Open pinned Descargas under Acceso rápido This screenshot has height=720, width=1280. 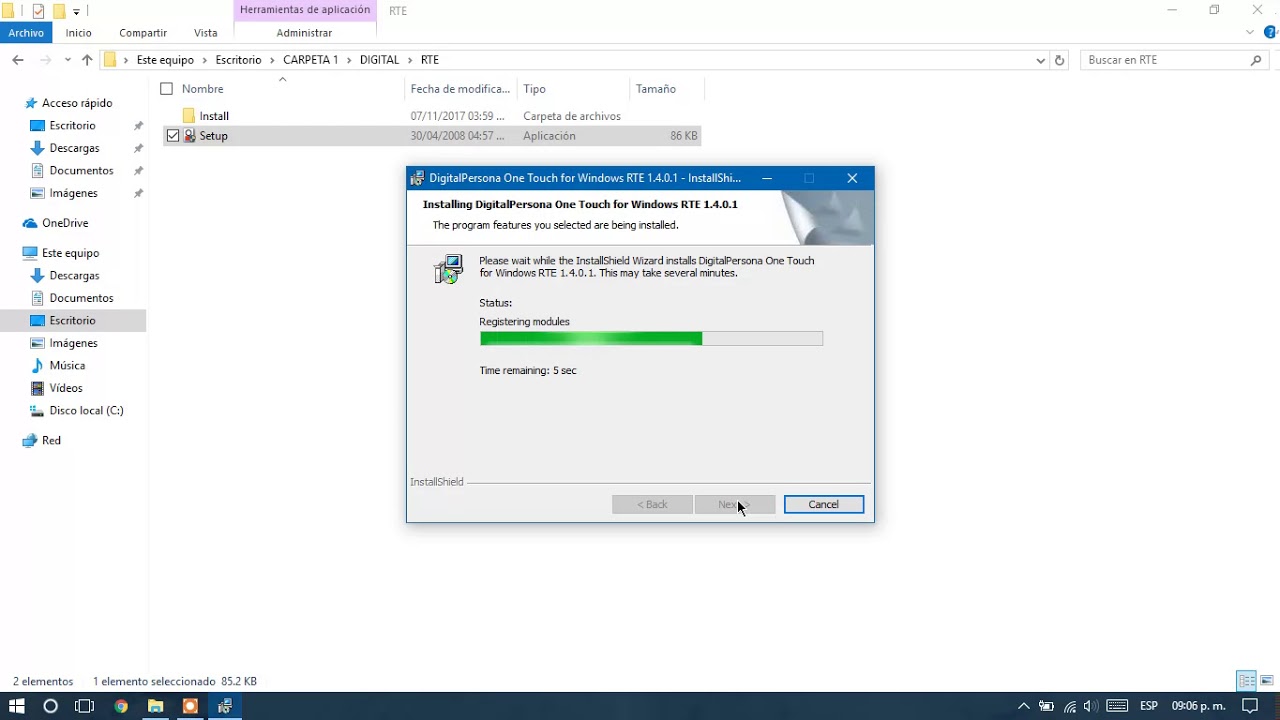(74, 148)
